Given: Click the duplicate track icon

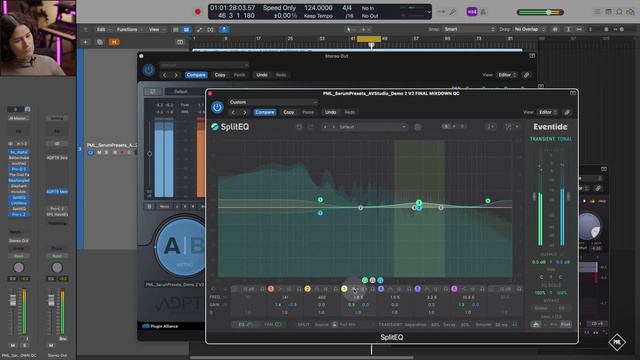Looking at the screenshot, I should point(100,42).
